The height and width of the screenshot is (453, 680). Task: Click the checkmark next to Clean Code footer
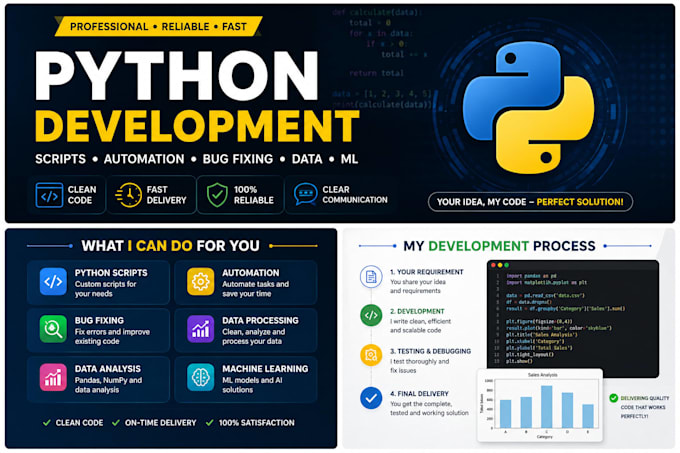(46, 423)
